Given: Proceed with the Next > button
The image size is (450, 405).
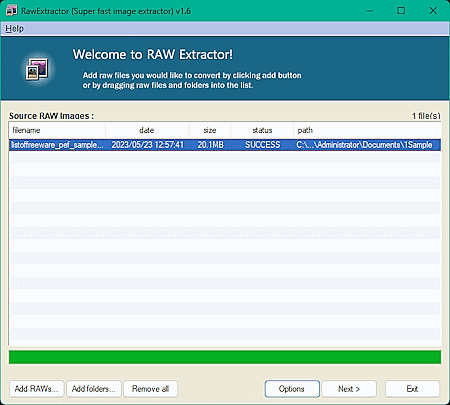Looking at the screenshot, I should pyautogui.click(x=349, y=389).
